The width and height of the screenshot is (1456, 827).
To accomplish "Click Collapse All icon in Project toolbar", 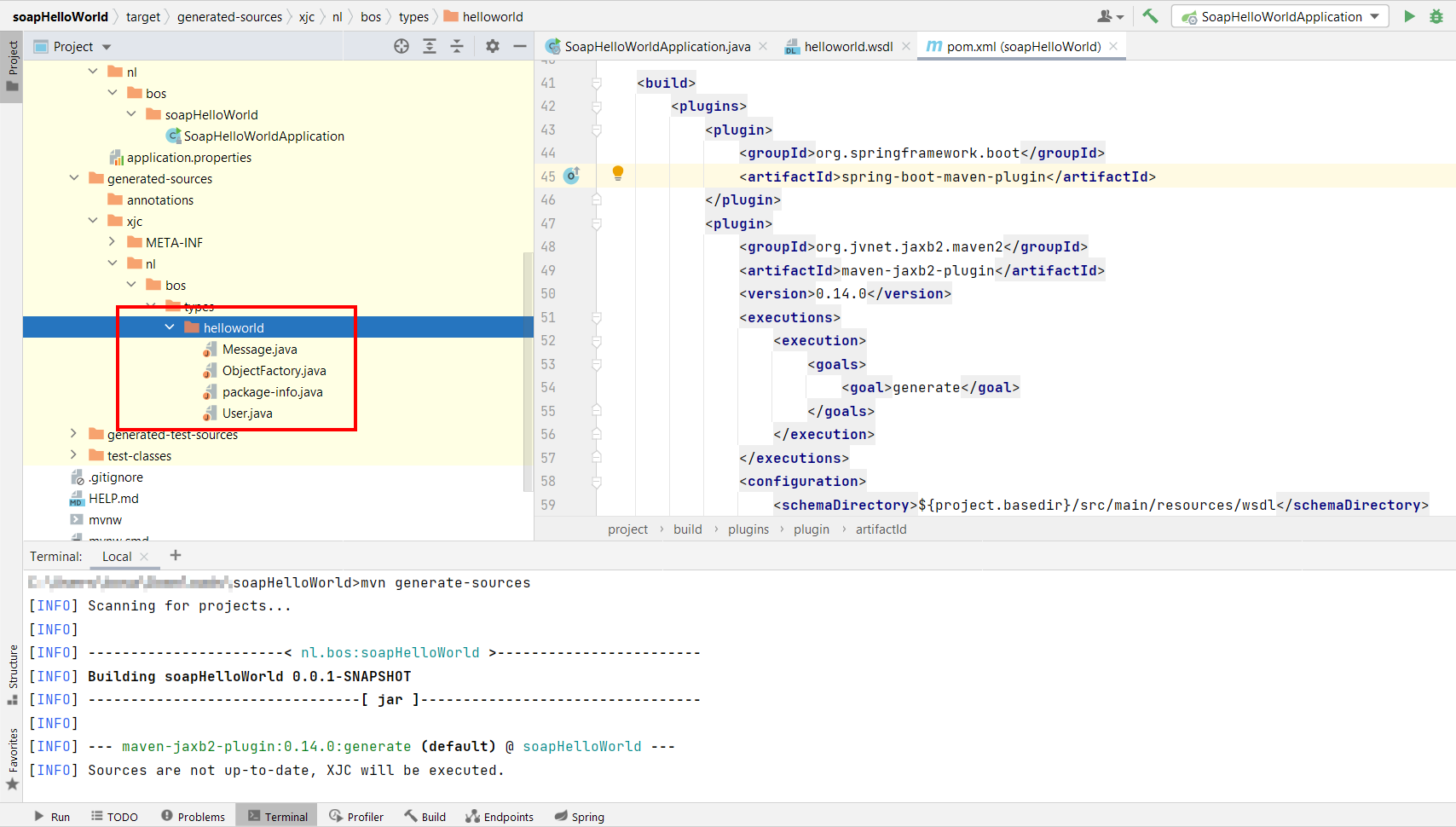I will click(x=457, y=47).
